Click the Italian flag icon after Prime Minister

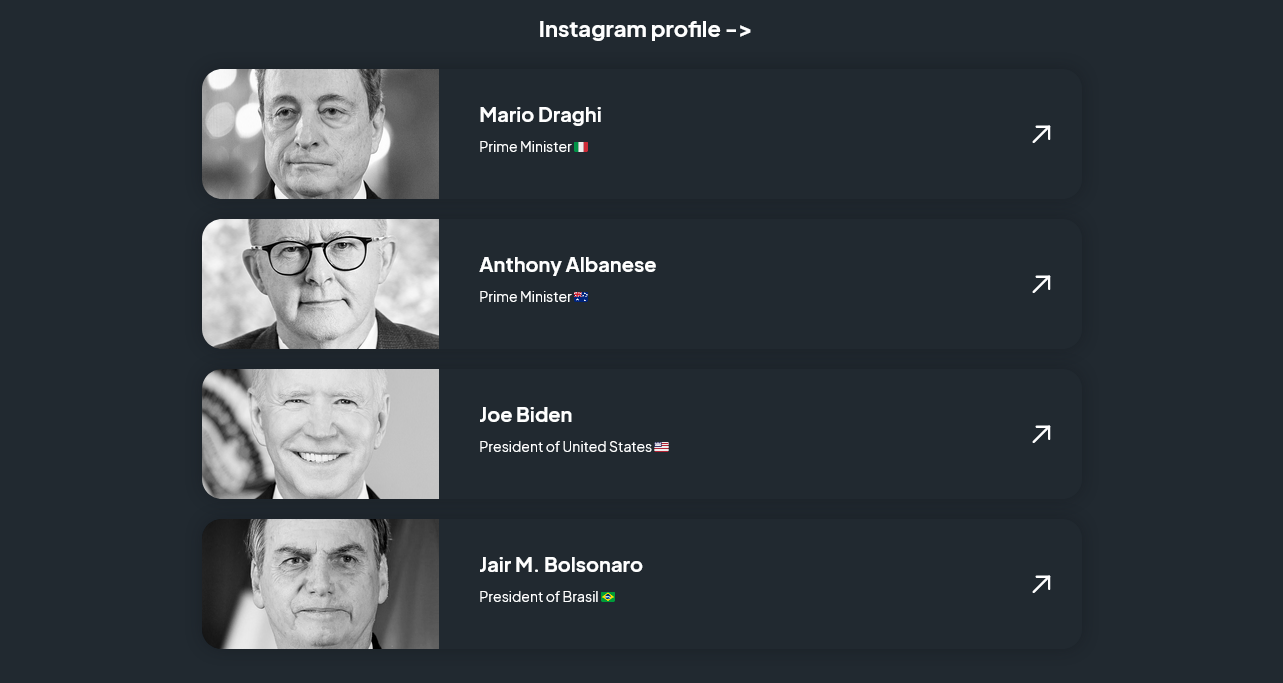[581, 147]
